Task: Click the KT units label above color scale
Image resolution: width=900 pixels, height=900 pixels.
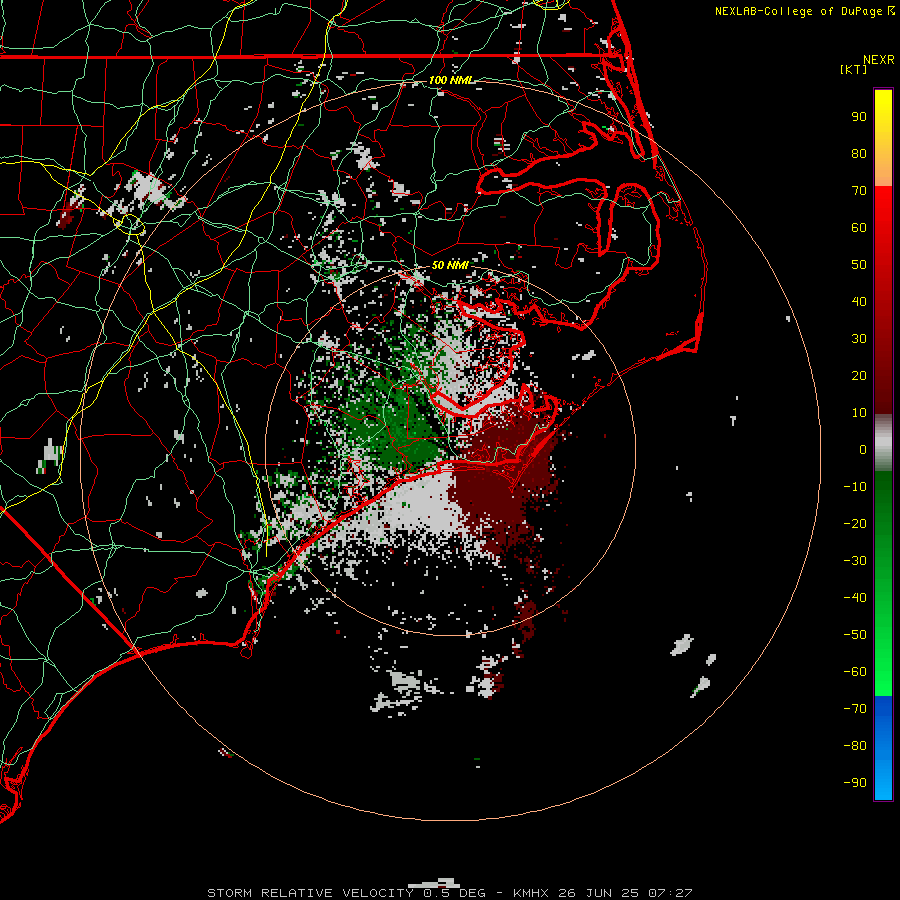Action: [854, 69]
